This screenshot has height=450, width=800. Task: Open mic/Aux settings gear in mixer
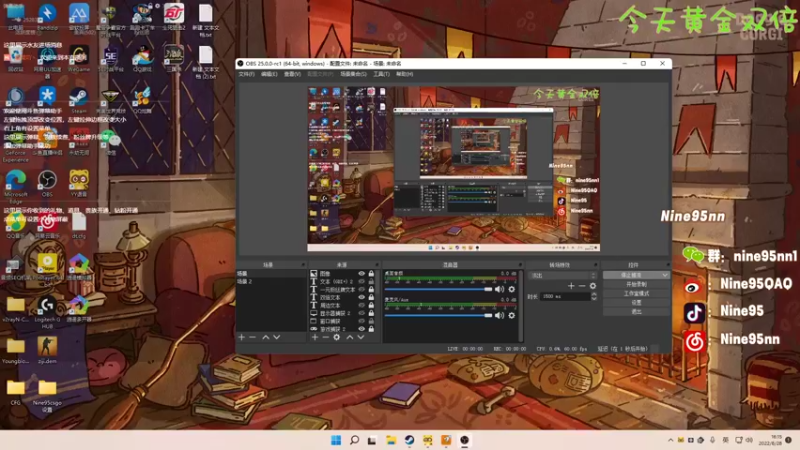(x=512, y=315)
